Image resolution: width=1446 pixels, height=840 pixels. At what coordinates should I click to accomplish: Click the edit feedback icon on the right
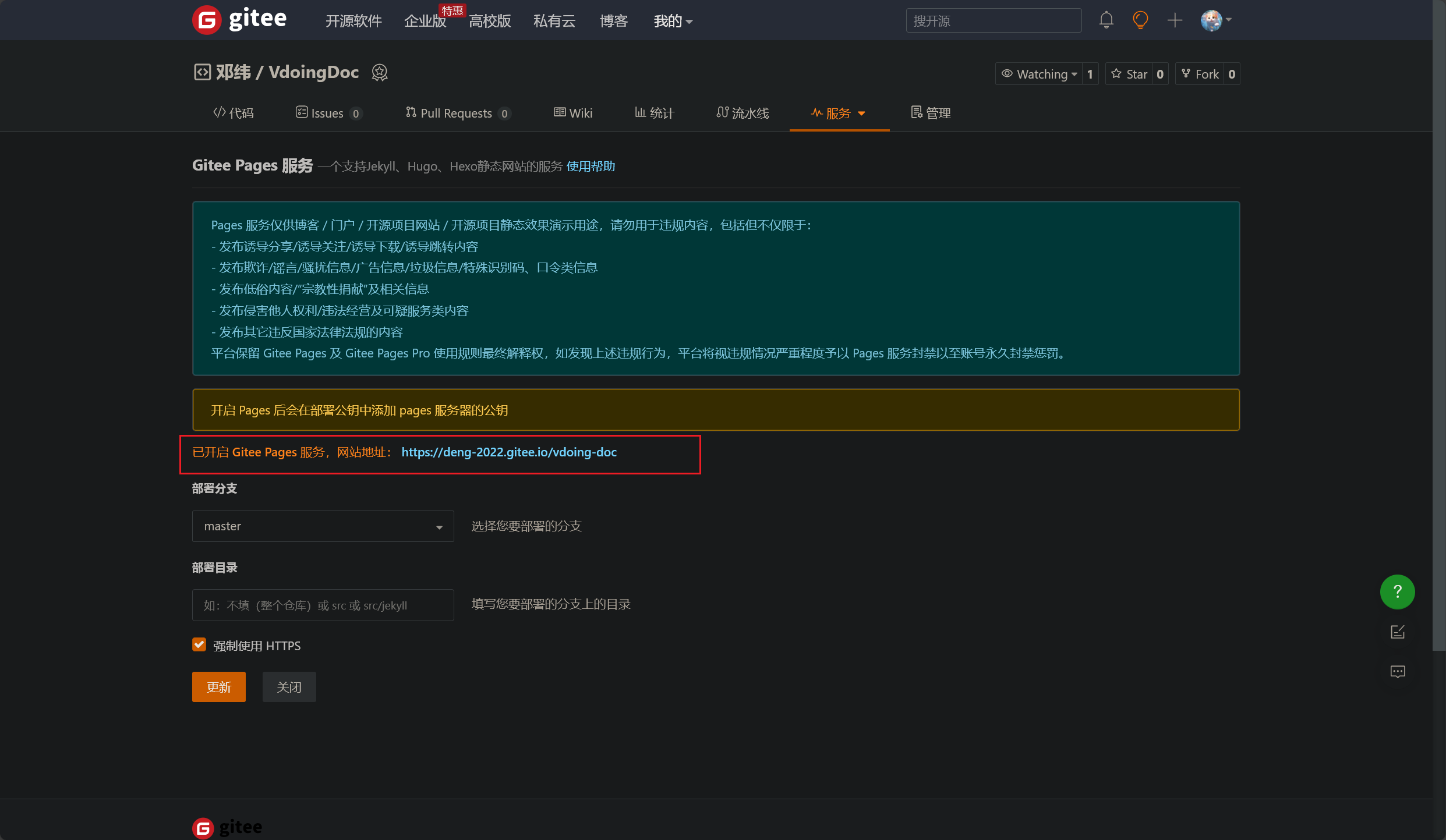[x=1397, y=632]
